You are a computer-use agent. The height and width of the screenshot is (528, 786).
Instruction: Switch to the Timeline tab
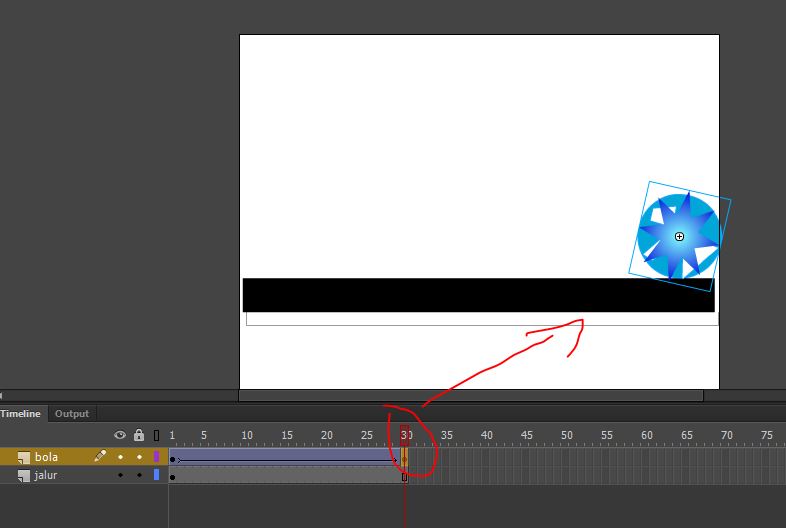20,414
